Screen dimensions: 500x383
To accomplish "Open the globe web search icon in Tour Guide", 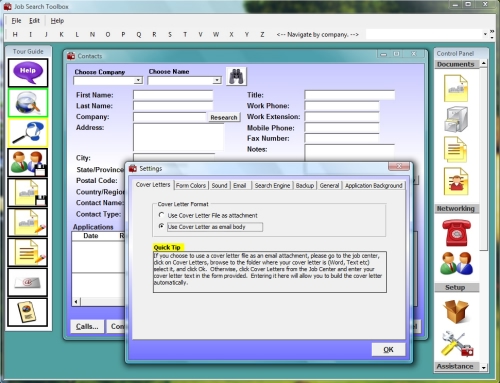I will point(28,103).
